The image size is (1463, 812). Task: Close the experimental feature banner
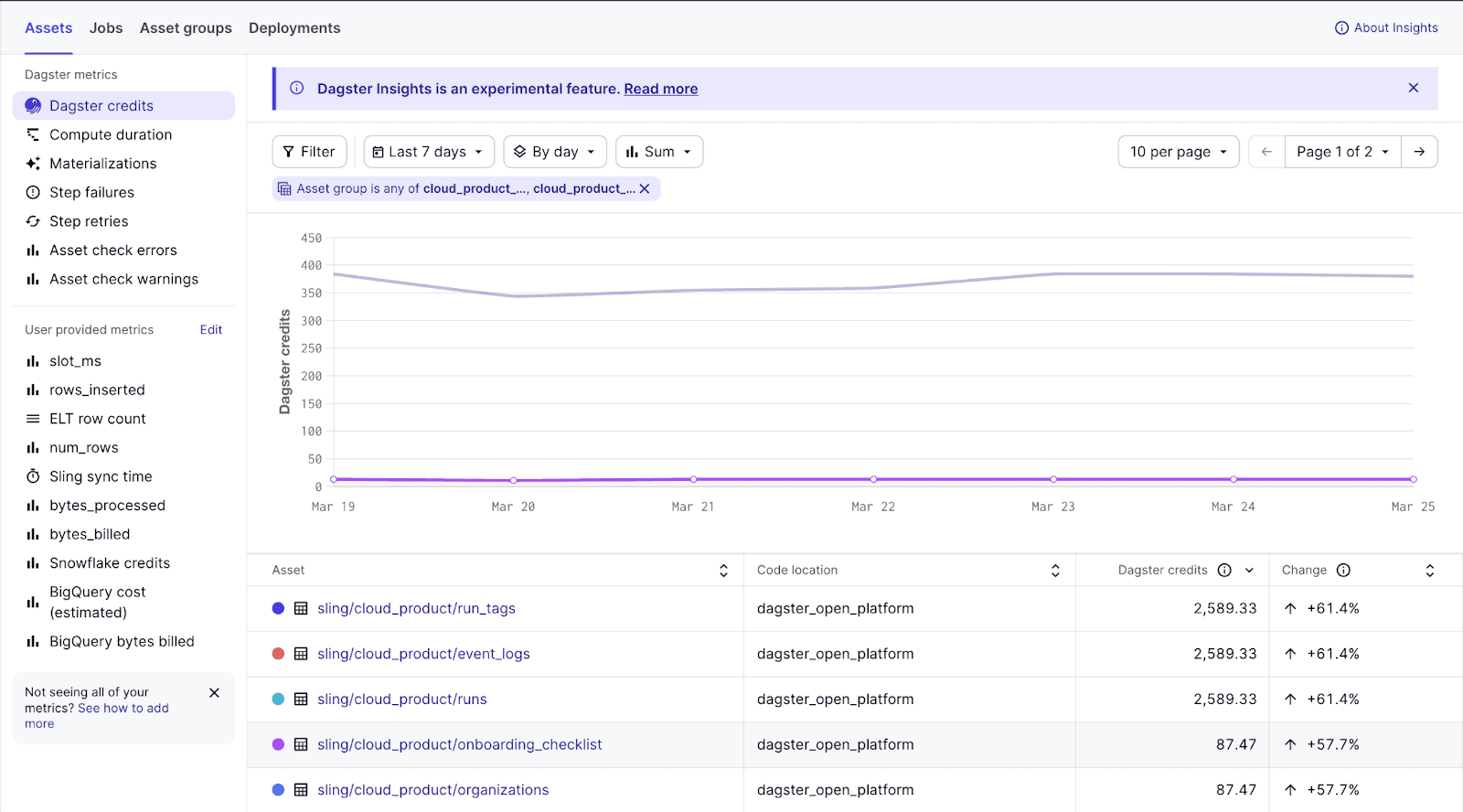coord(1414,88)
